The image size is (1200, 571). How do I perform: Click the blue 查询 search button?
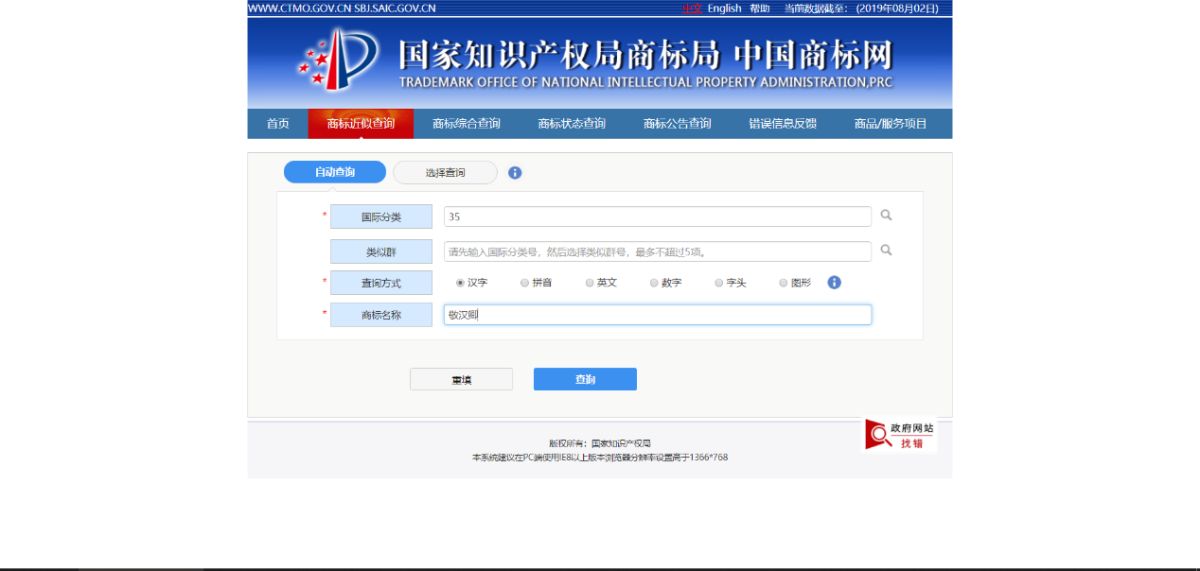(585, 379)
